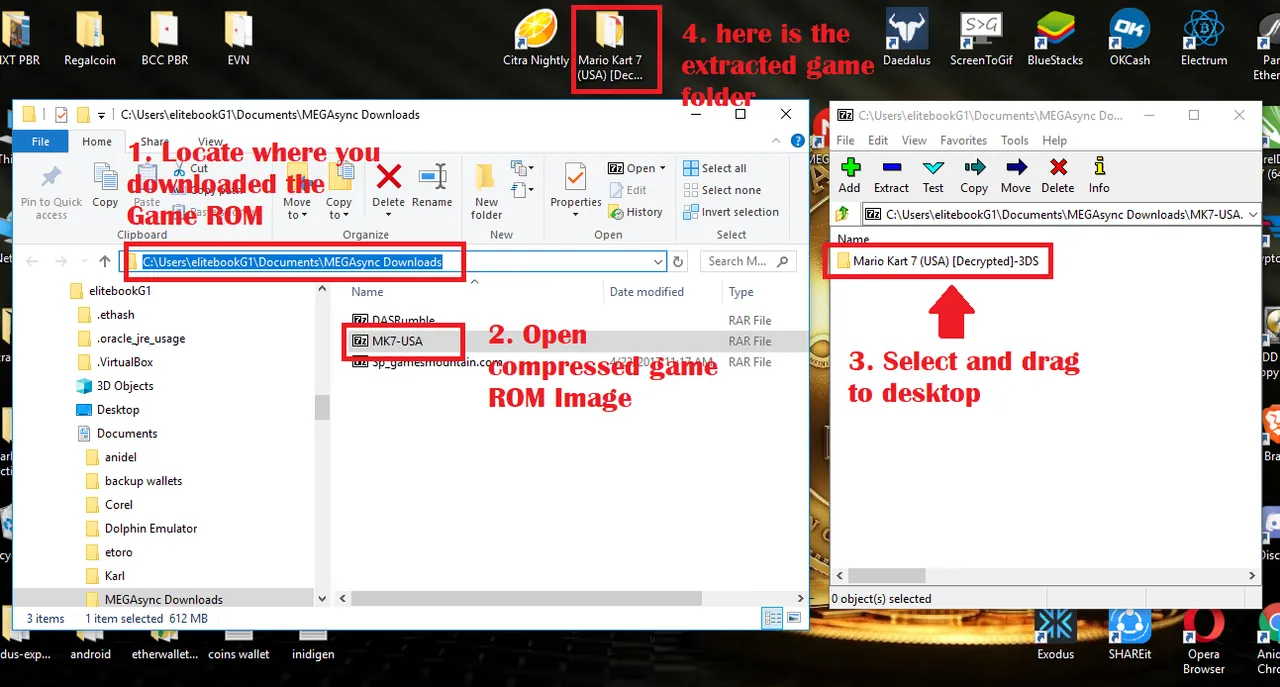Click the Explorer navigation pane scrollbar
Image resolution: width=1280 pixels, height=687 pixels.
pyautogui.click(x=321, y=407)
